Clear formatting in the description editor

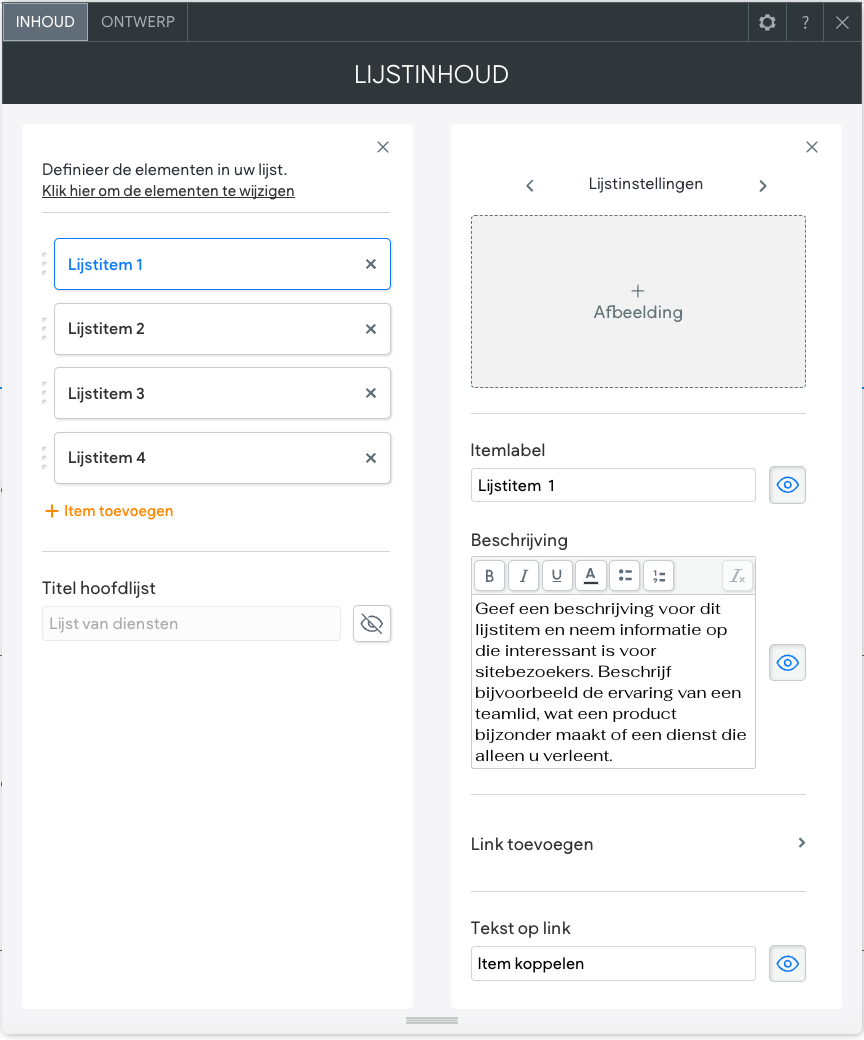pos(738,575)
